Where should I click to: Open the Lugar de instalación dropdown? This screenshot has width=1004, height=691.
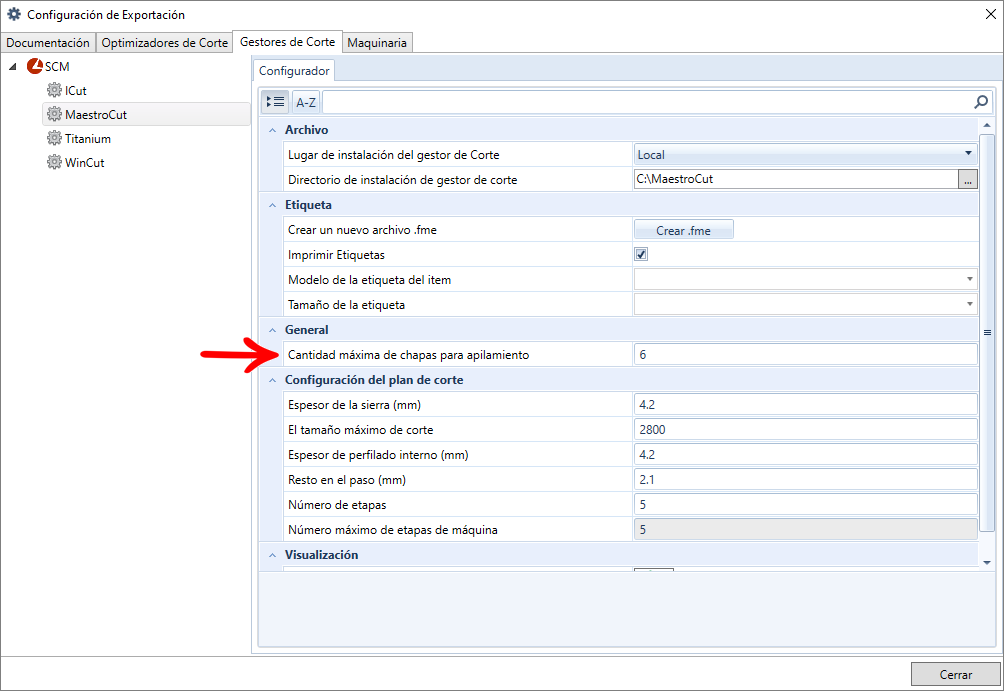968,154
